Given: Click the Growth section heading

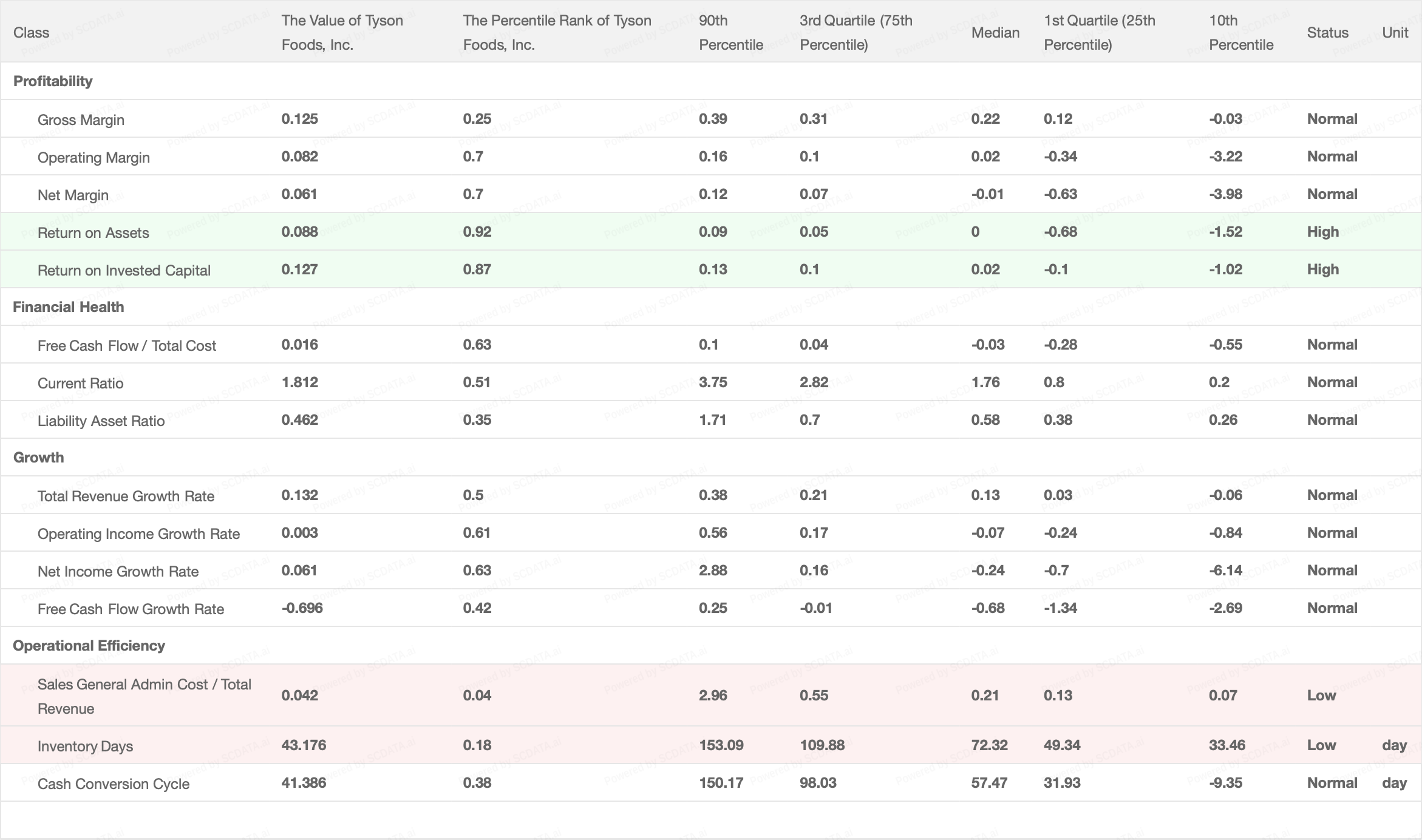Looking at the screenshot, I should [38, 458].
